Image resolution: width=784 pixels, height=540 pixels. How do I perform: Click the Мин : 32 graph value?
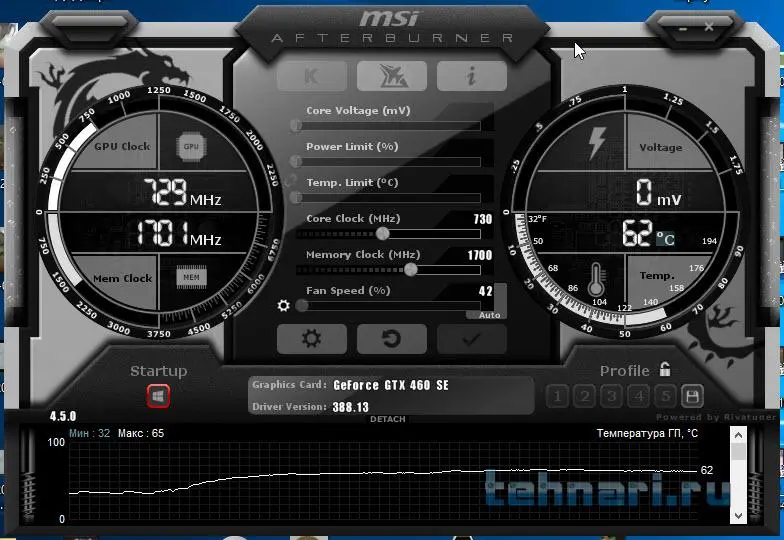click(x=90, y=433)
